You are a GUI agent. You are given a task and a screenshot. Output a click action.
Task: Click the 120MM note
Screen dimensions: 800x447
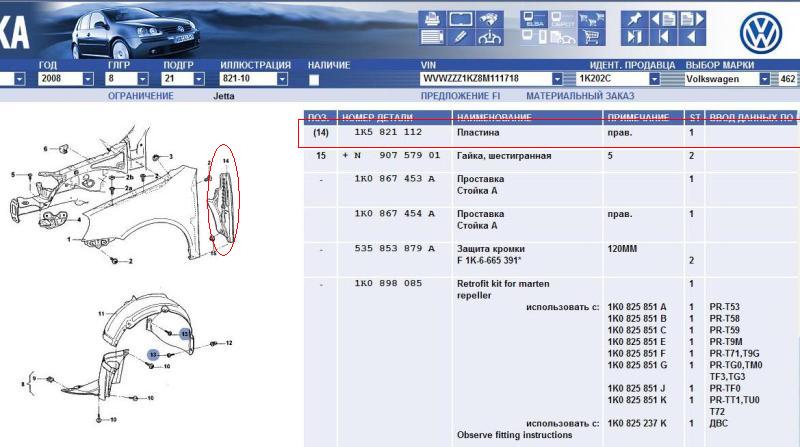click(x=622, y=249)
